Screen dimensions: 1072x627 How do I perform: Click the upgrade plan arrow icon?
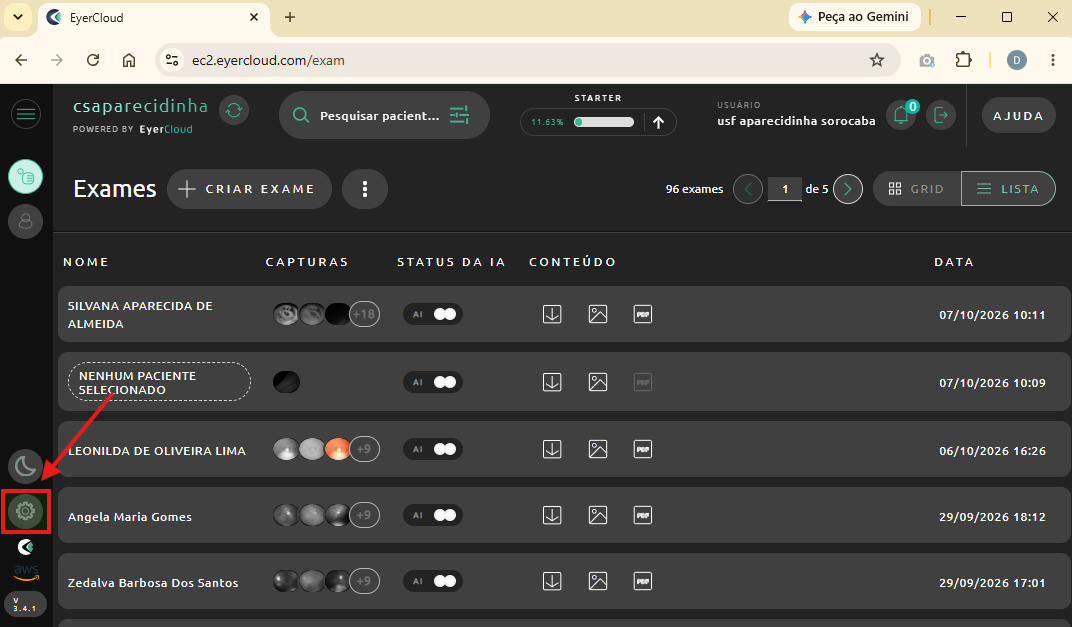(658, 122)
